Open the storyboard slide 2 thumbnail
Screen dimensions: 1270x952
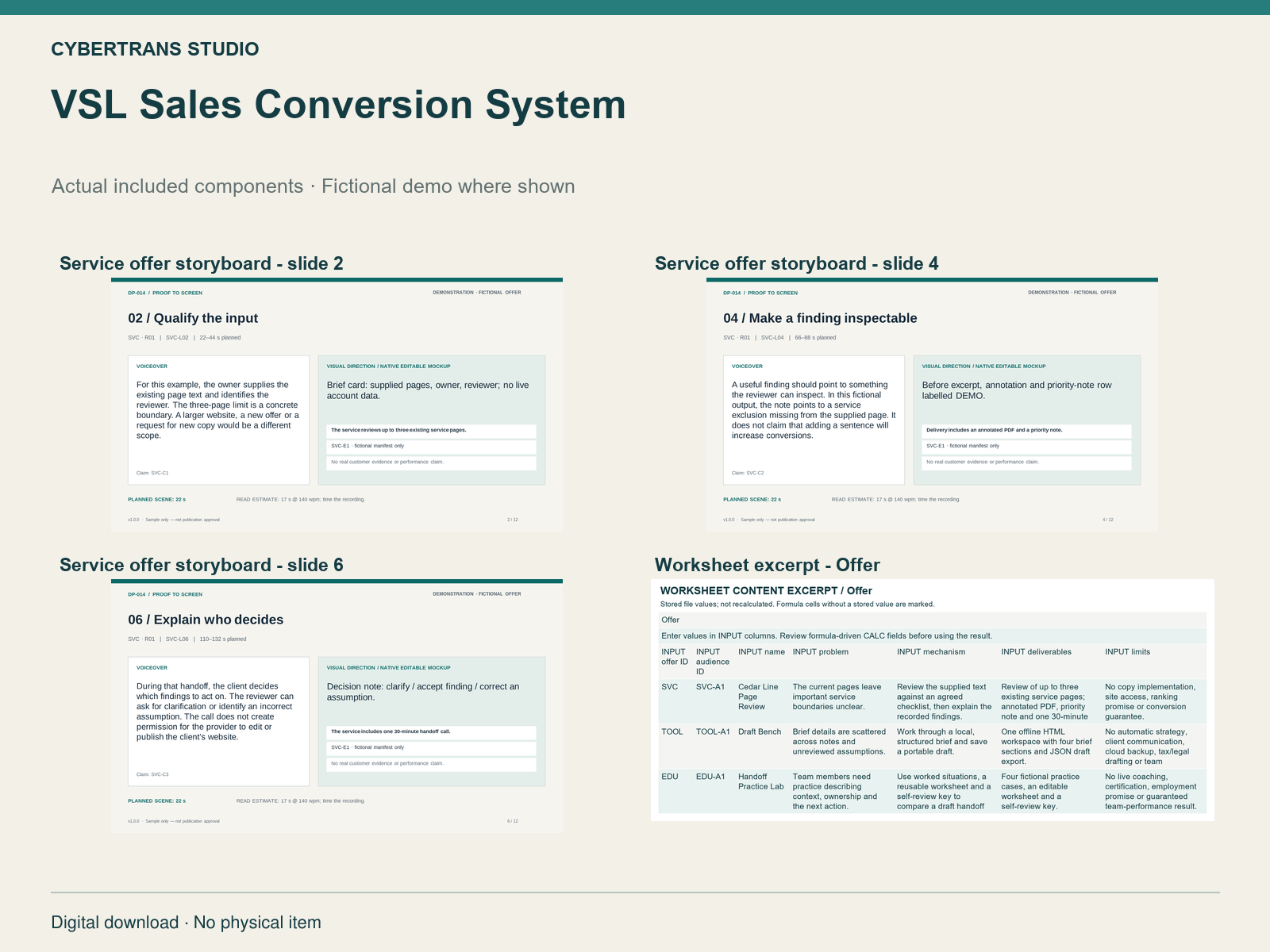pyautogui.click(x=337, y=405)
